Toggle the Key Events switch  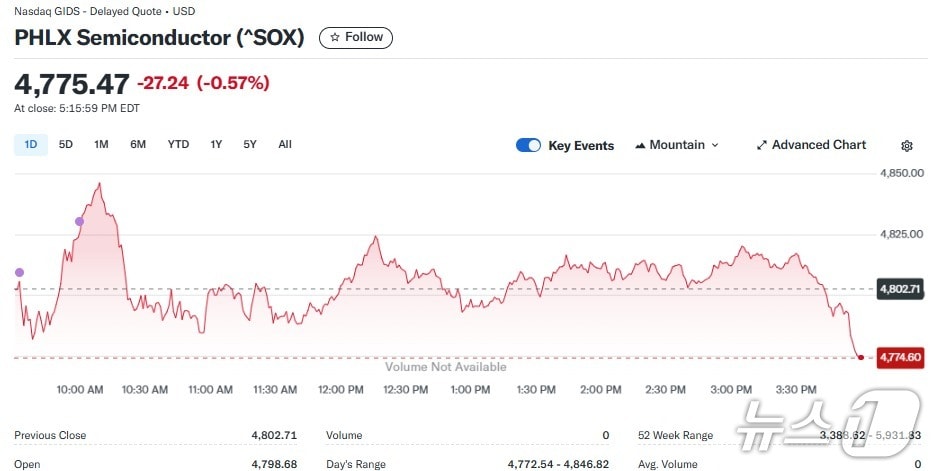click(528, 145)
